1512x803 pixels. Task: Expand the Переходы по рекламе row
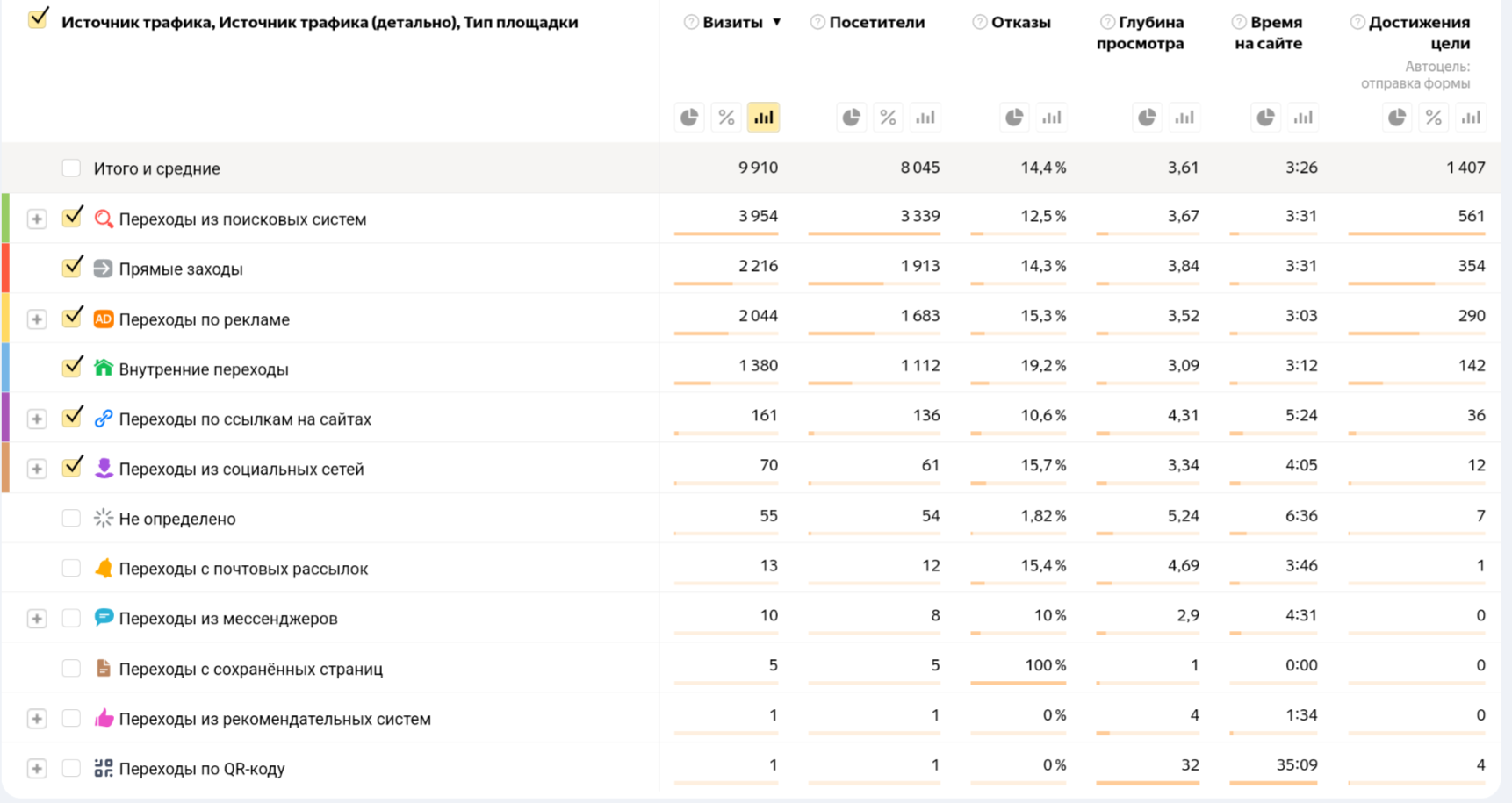[x=36, y=319]
